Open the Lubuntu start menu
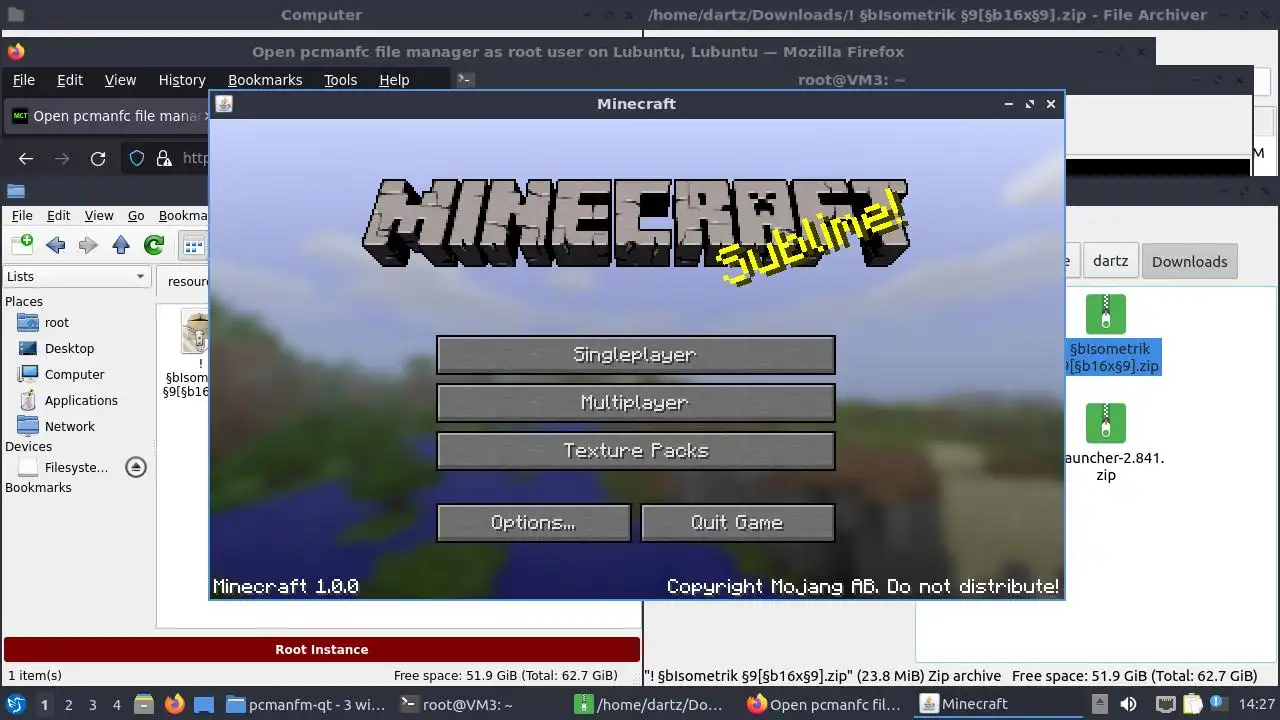The height and width of the screenshot is (720, 1280). tap(15, 704)
